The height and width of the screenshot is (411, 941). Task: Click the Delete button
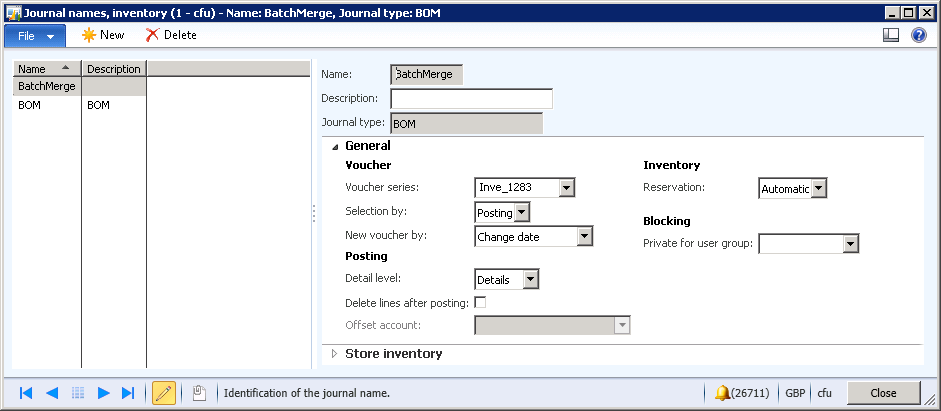coord(171,35)
